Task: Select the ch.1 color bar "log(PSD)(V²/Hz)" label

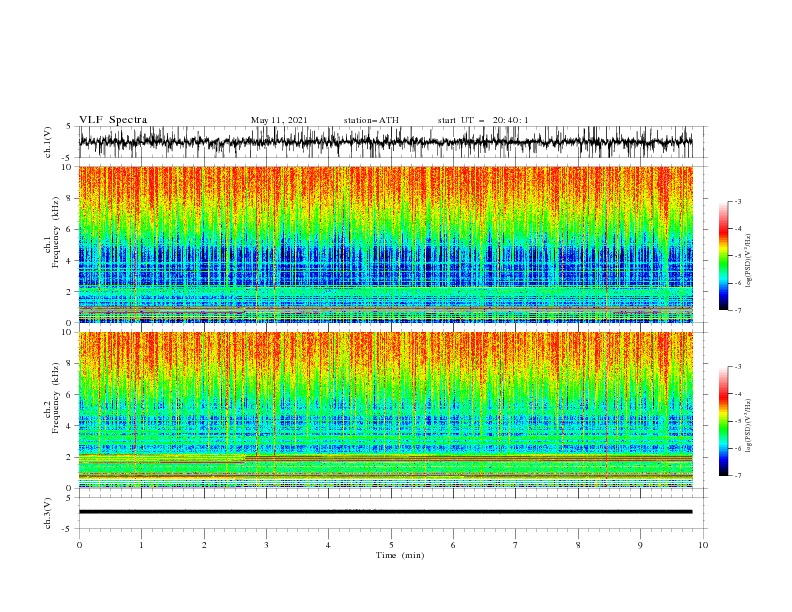Action: click(750, 261)
